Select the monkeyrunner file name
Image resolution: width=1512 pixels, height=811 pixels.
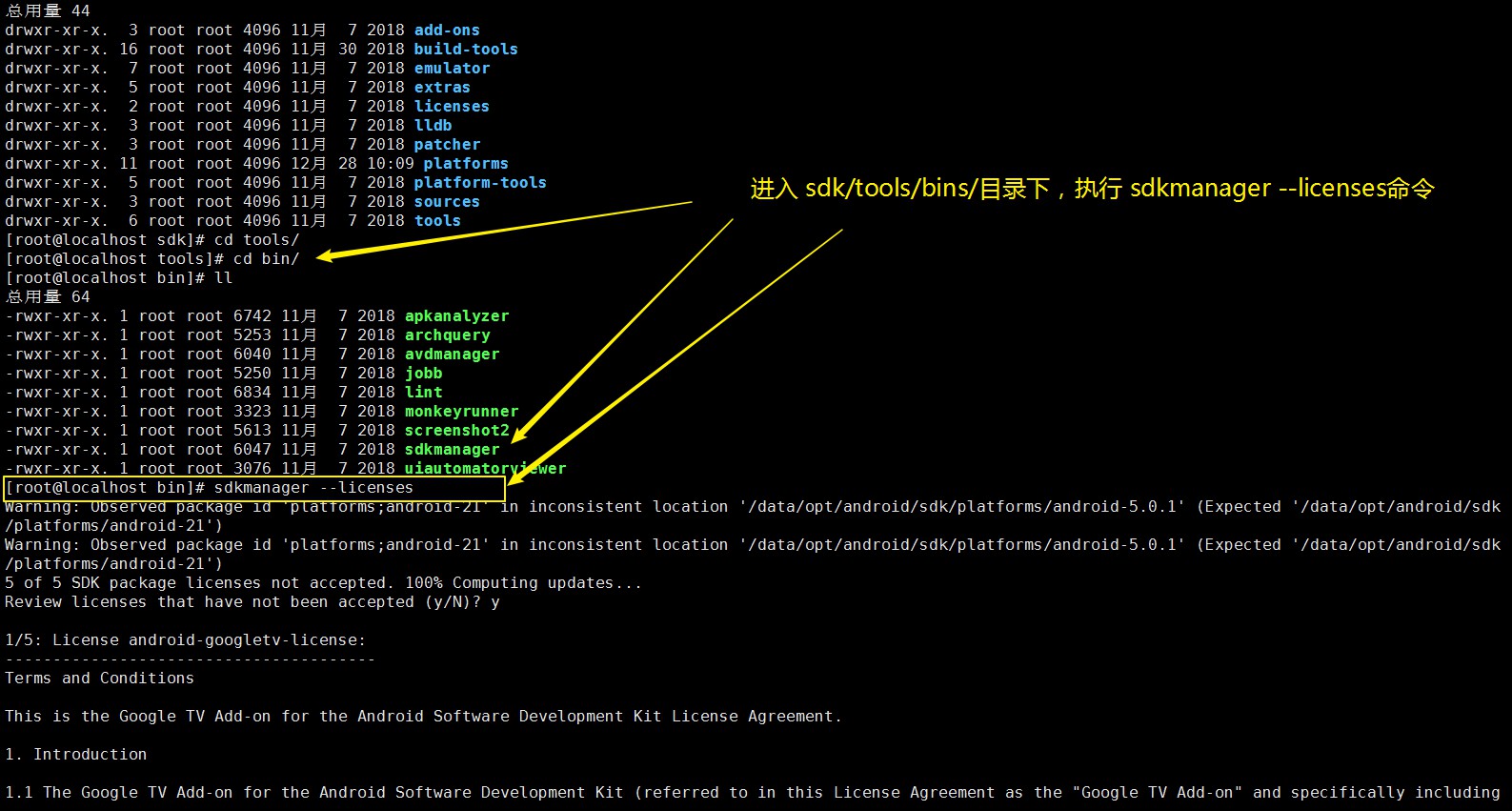tap(461, 412)
